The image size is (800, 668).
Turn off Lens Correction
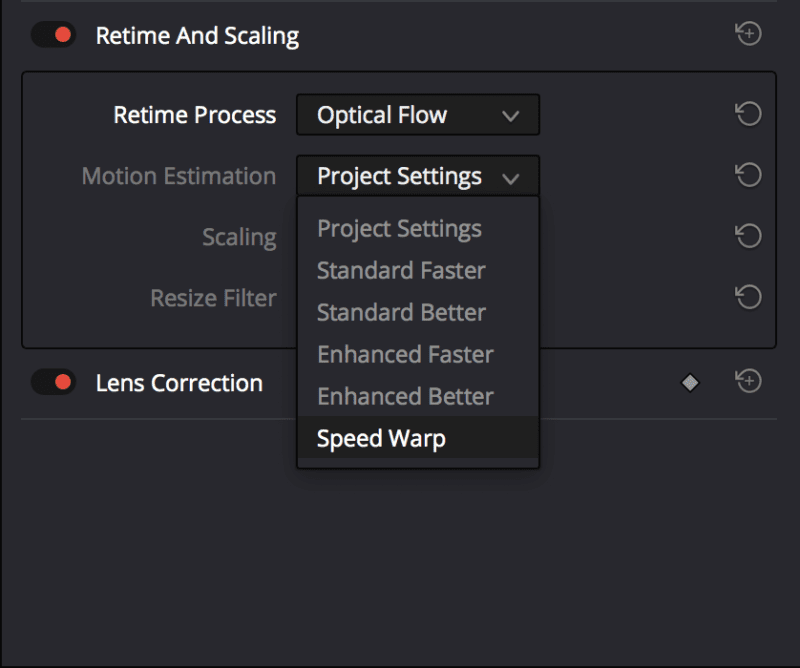tap(53, 382)
